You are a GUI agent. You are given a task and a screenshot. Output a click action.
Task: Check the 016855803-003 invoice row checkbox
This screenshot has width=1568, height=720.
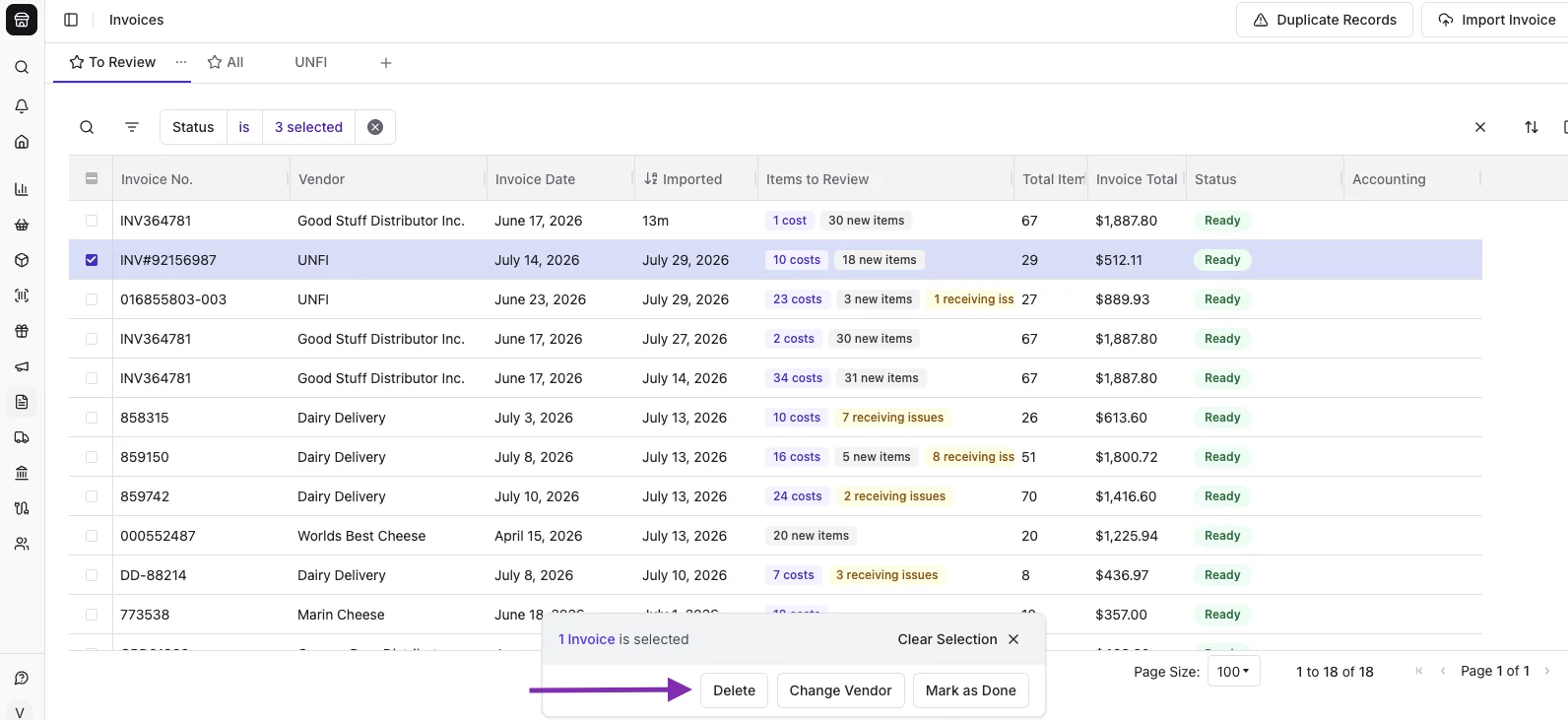[92, 299]
